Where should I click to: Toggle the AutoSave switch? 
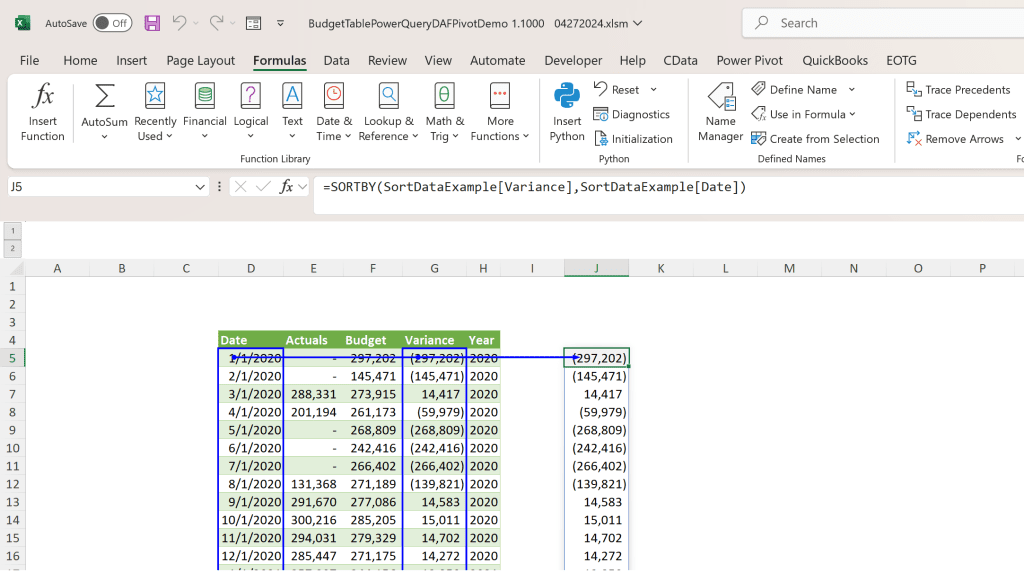click(x=112, y=24)
